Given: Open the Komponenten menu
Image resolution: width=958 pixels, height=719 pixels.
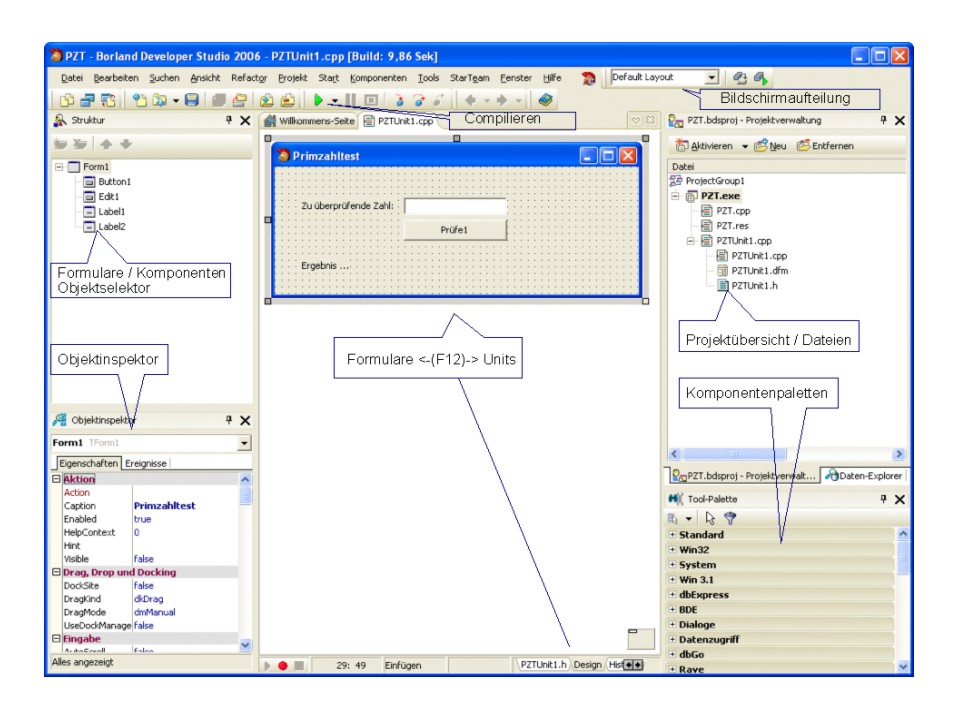Looking at the screenshot, I should pos(378,78).
